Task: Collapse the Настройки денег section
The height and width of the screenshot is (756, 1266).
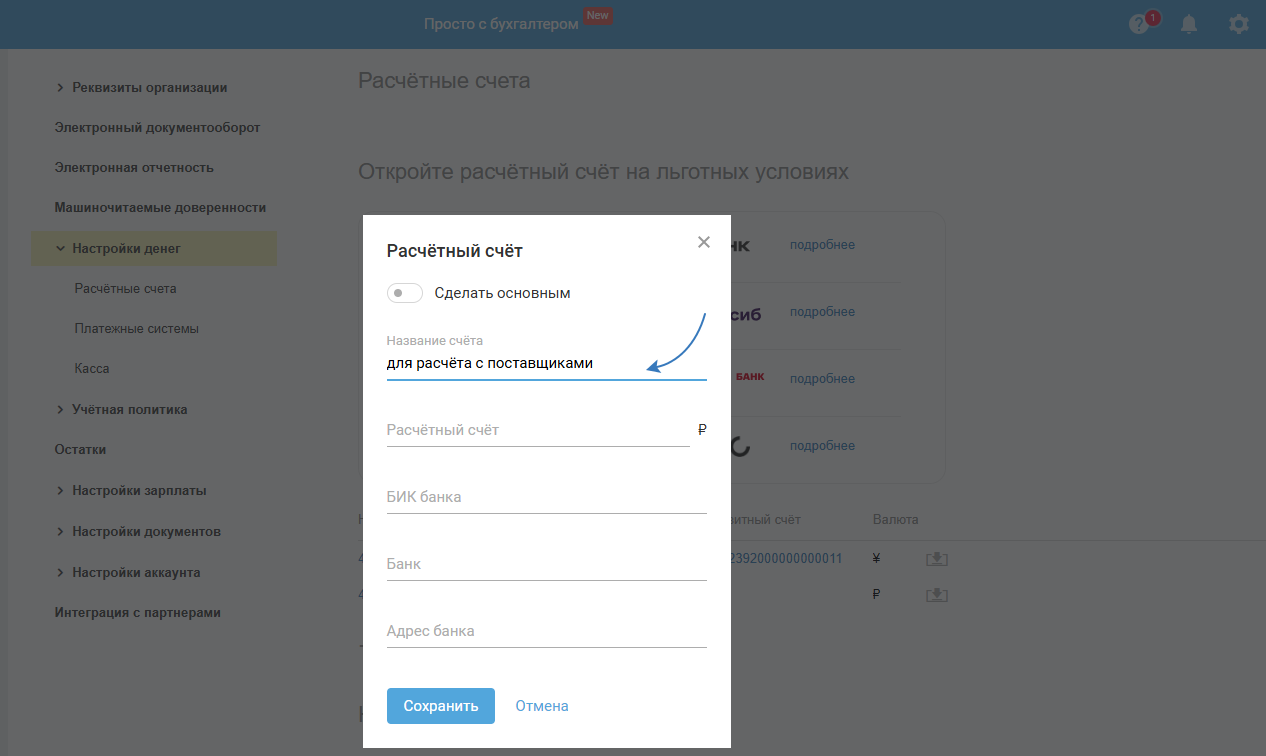Action: tap(61, 249)
